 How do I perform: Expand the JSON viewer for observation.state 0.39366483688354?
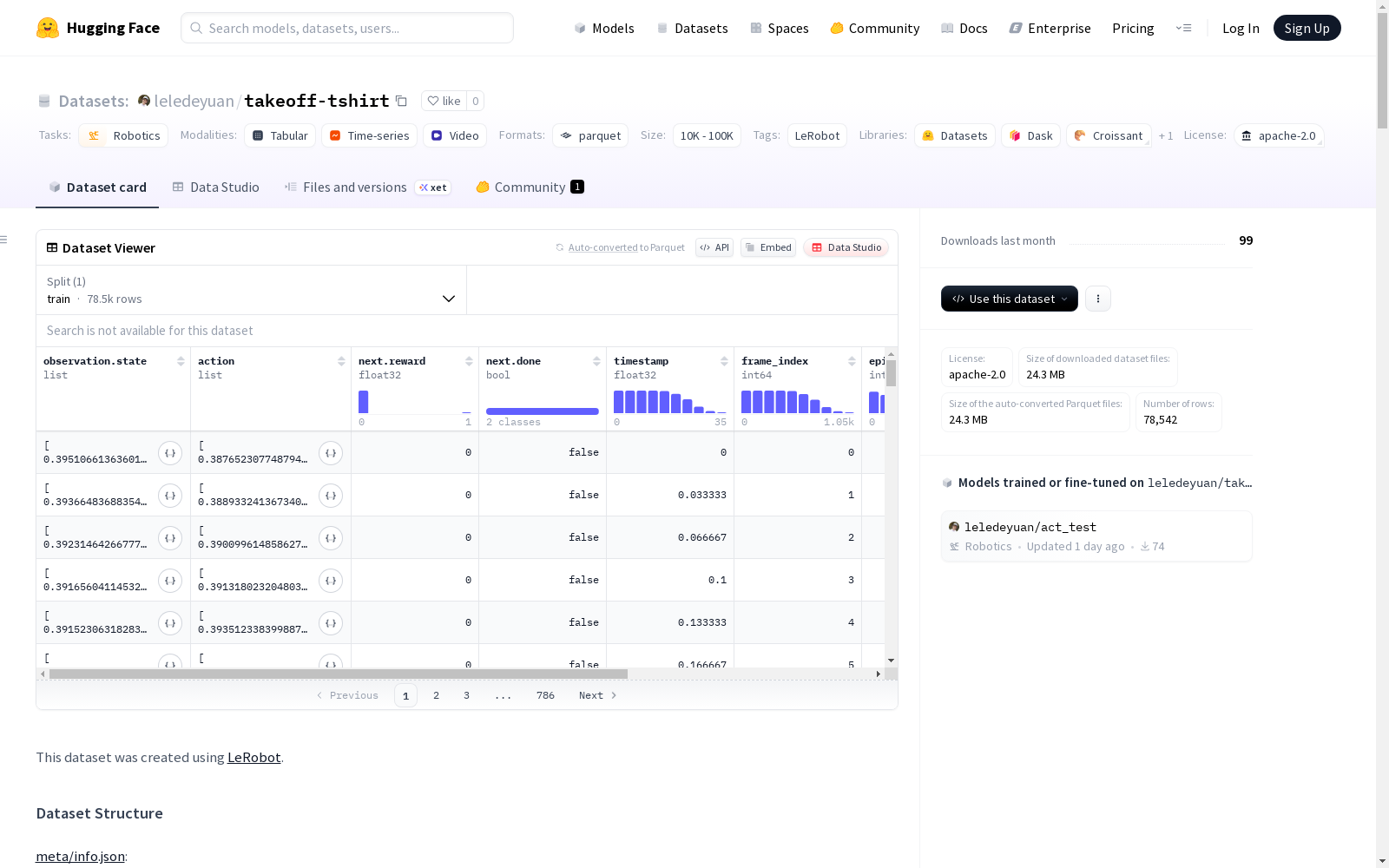click(170, 496)
